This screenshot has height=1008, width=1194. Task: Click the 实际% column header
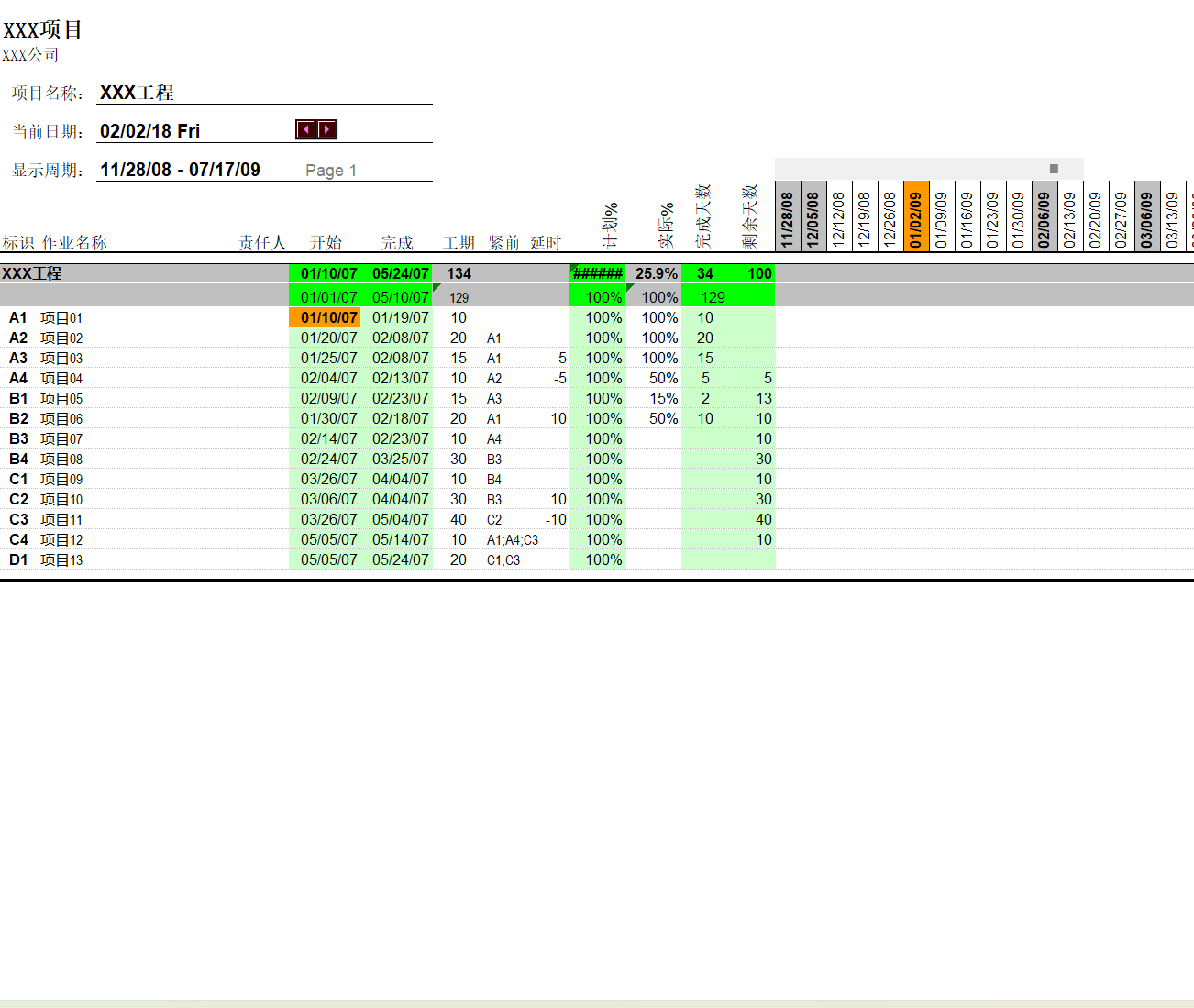(x=667, y=225)
